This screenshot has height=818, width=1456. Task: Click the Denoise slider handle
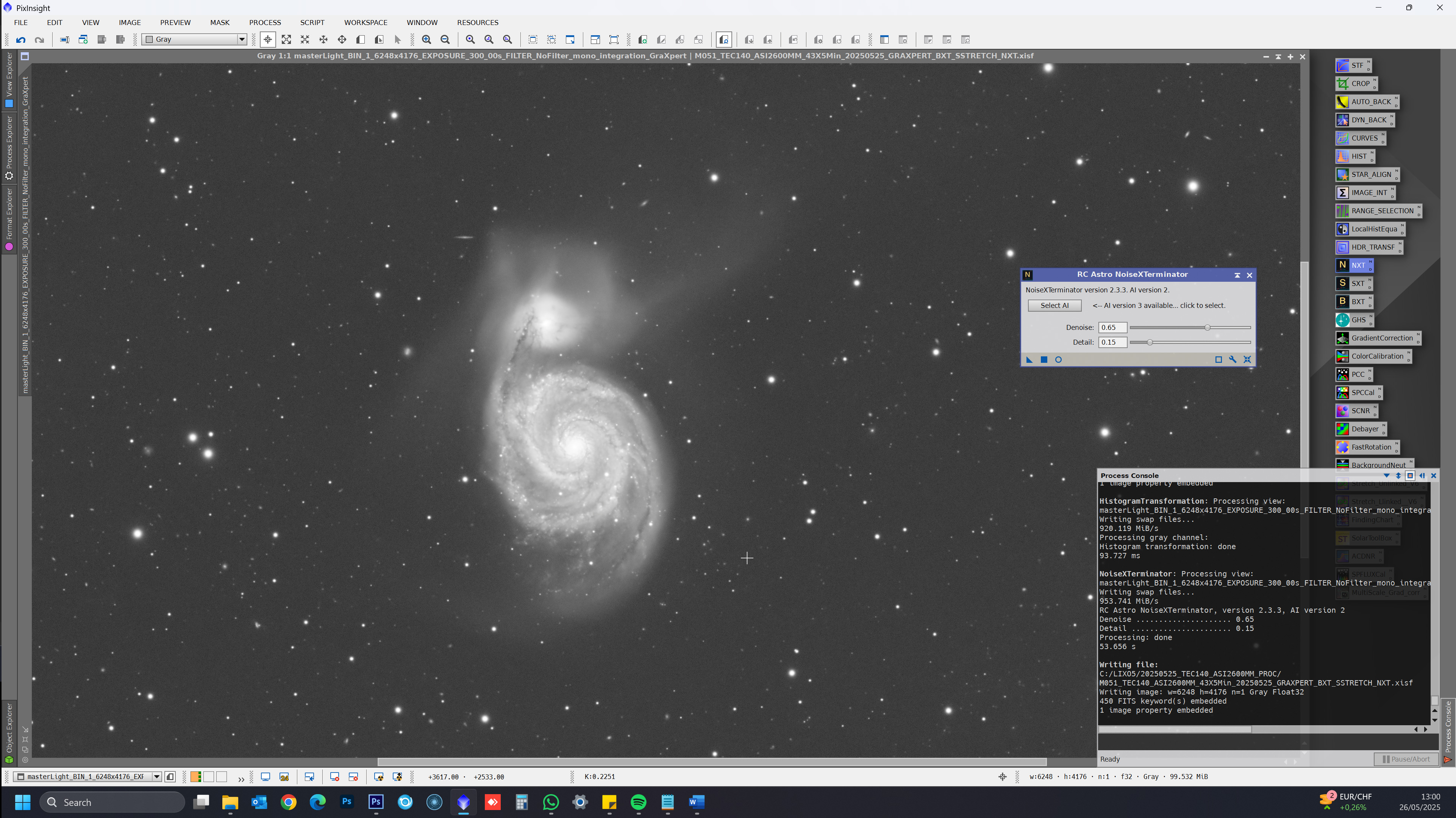pyautogui.click(x=1207, y=327)
